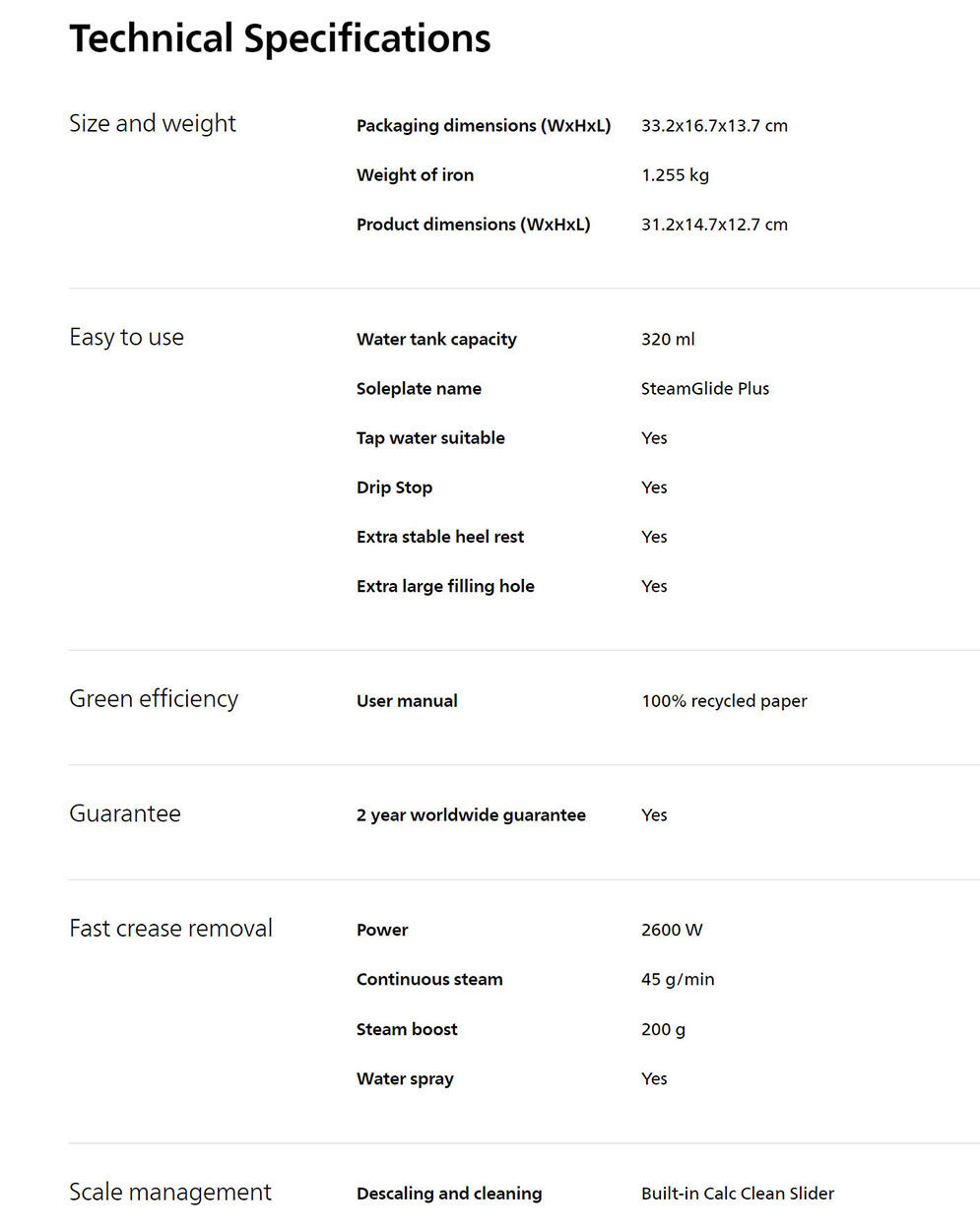This screenshot has width=980, height=1230.
Task: Select the Fast crease removal heading
Action: (x=170, y=929)
